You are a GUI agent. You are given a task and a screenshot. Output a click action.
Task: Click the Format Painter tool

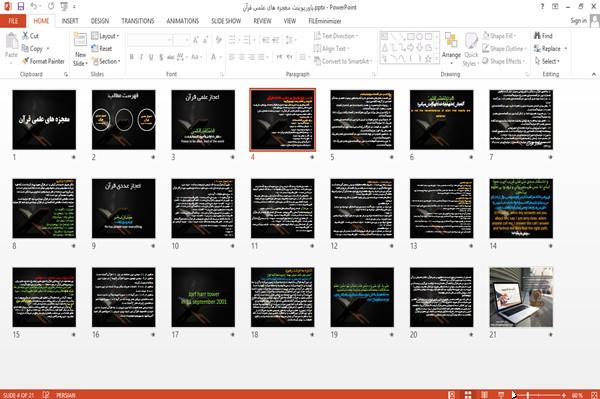point(43,61)
